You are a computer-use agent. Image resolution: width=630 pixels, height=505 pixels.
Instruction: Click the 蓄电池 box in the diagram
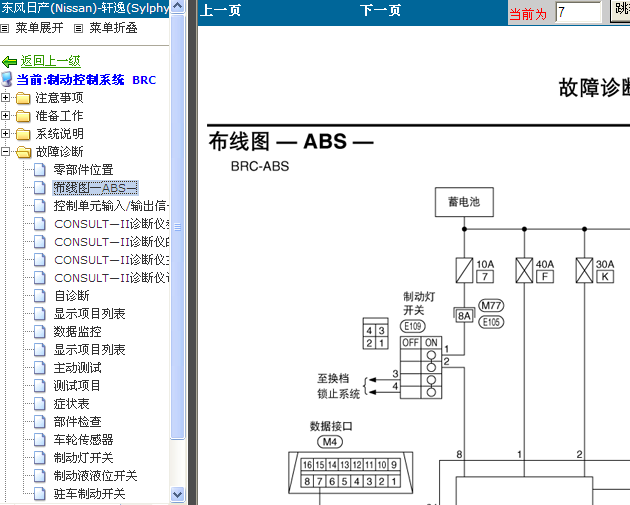tap(464, 202)
